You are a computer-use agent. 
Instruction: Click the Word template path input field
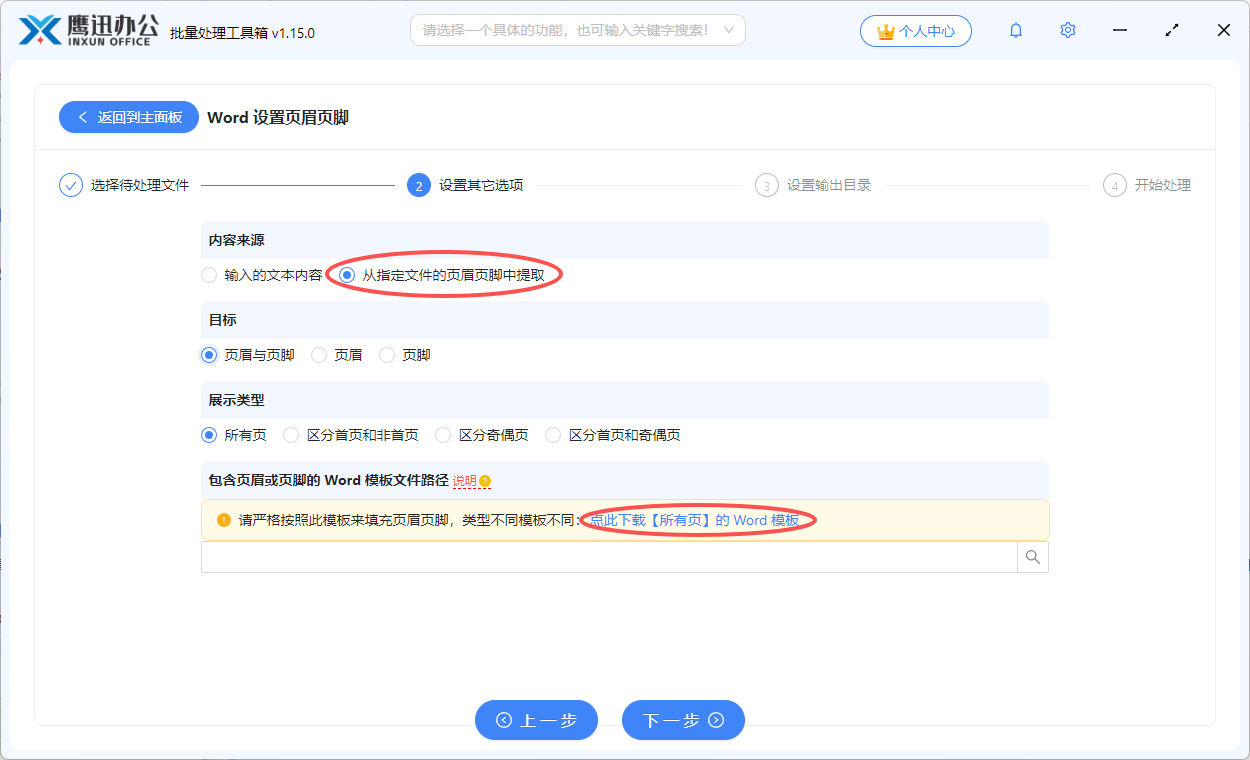pyautogui.click(x=609, y=557)
